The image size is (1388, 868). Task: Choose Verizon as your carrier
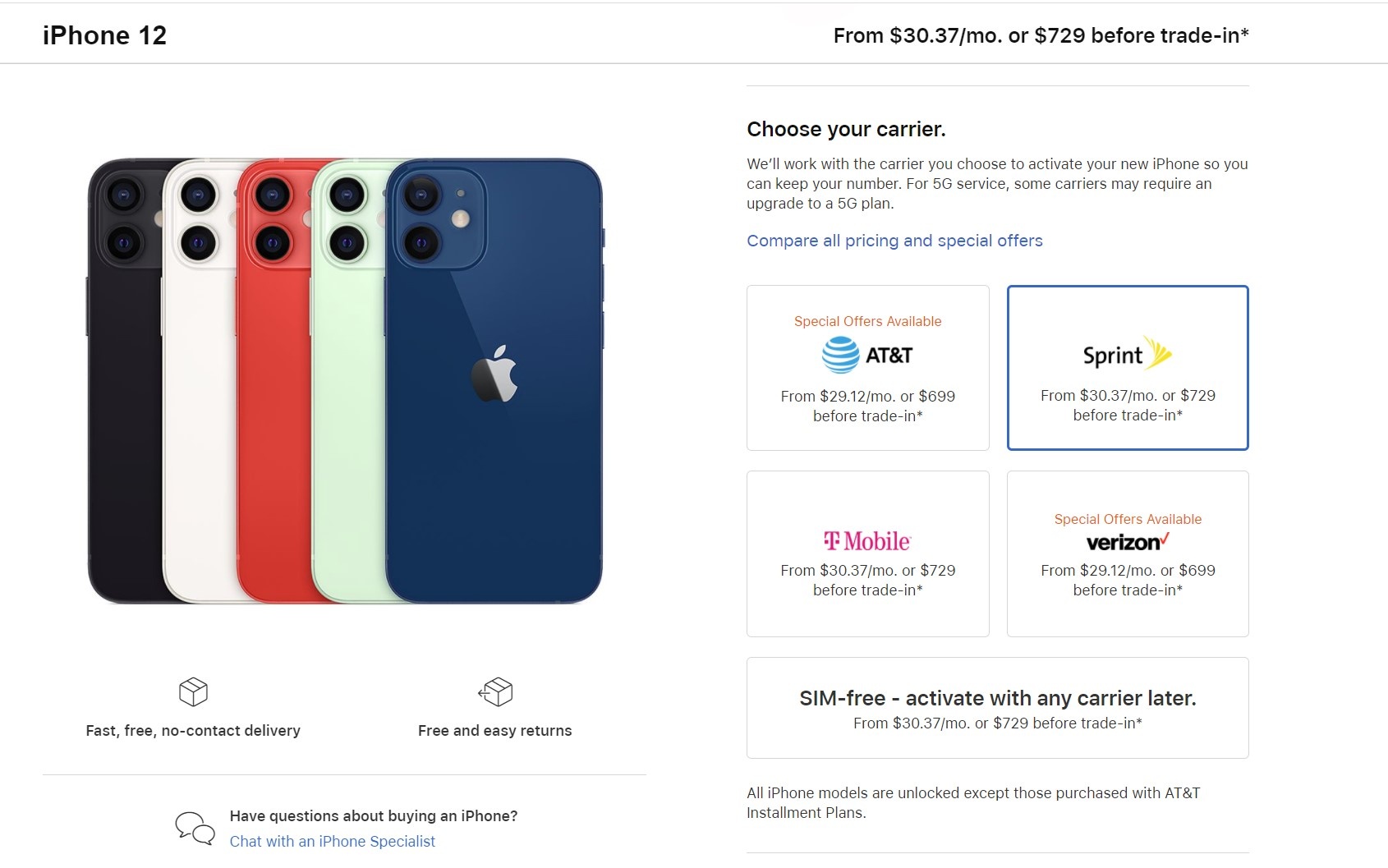pyautogui.click(x=1127, y=553)
